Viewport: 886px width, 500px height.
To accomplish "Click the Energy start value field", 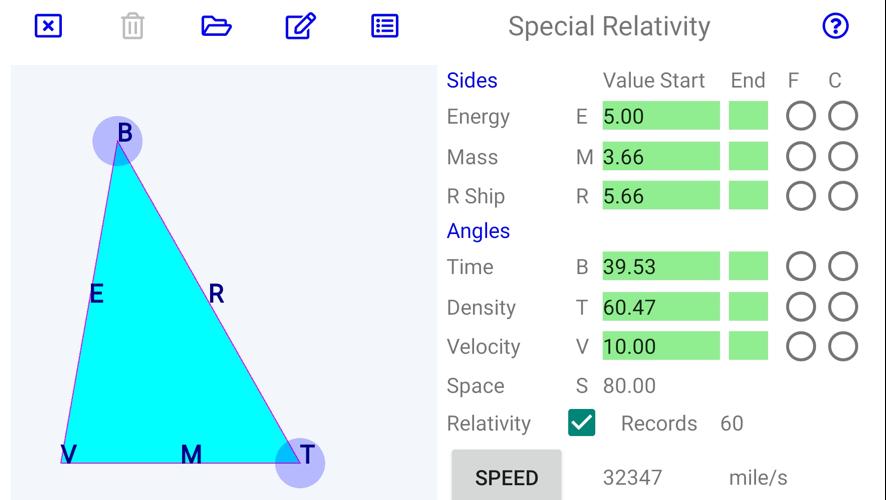I will (x=660, y=116).
